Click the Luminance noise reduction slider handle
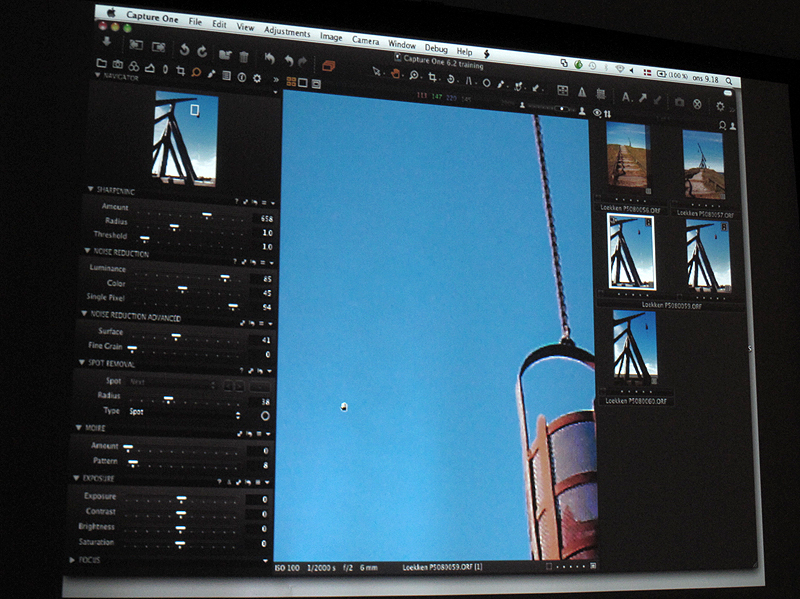Image resolution: width=800 pixels, height=599 pixels. 224,277
